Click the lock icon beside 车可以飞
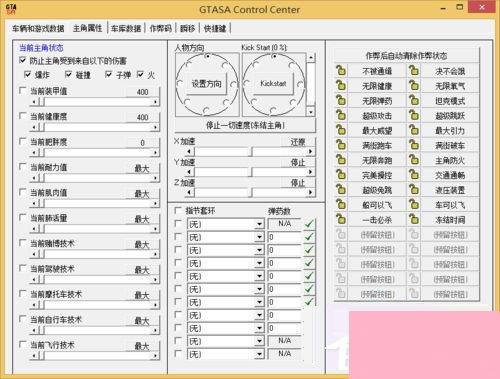 414,205
